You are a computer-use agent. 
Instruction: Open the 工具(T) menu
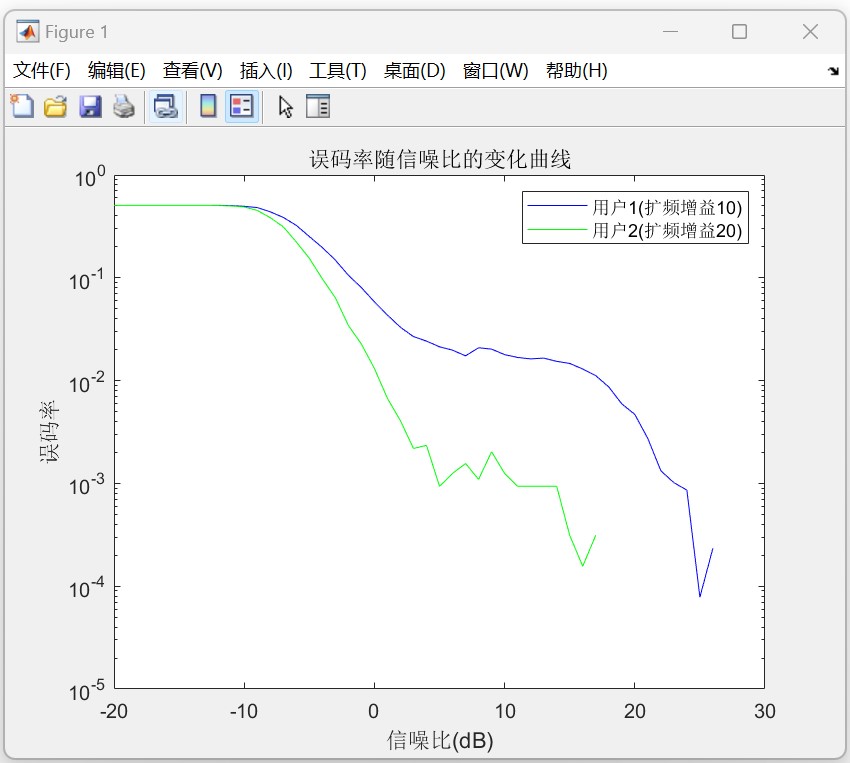[338, 70]
